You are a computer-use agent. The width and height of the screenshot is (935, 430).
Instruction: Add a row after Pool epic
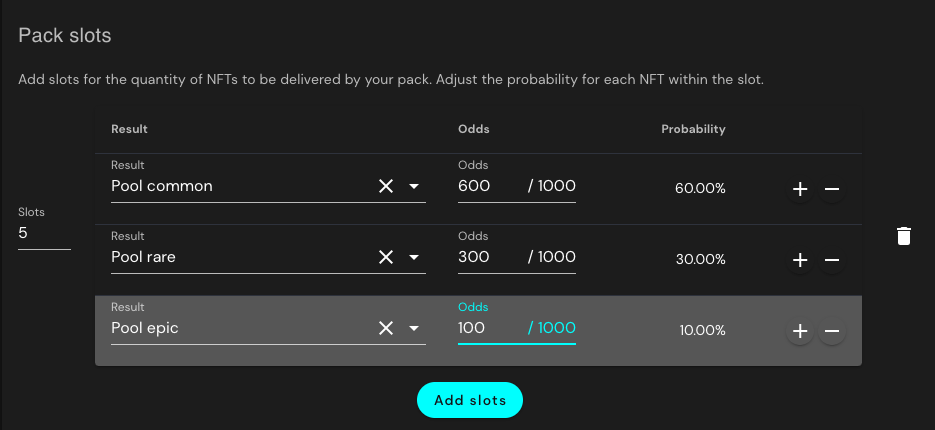(x=800, y=331)
